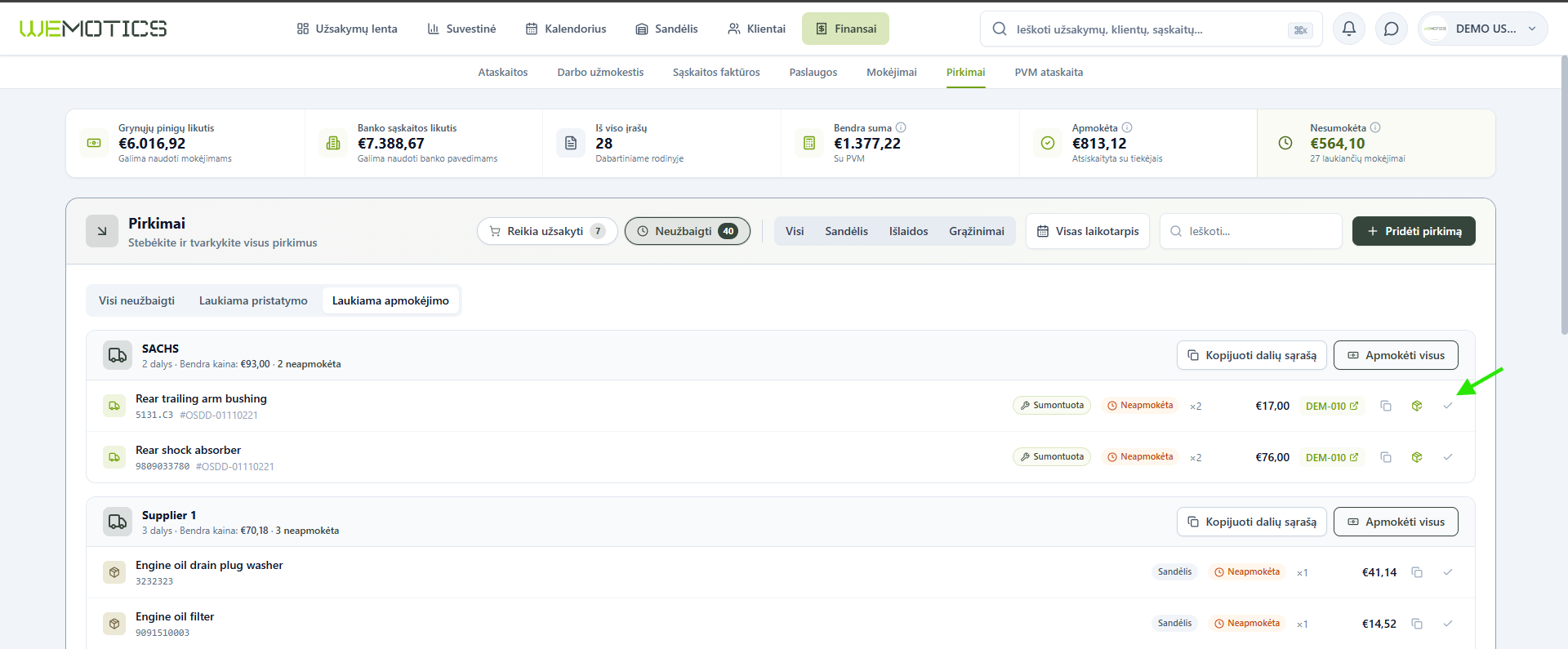Show info tooltip for Nesumokėta
The height and width of the screenshot is (649, 1568).
pos(1375,127)
